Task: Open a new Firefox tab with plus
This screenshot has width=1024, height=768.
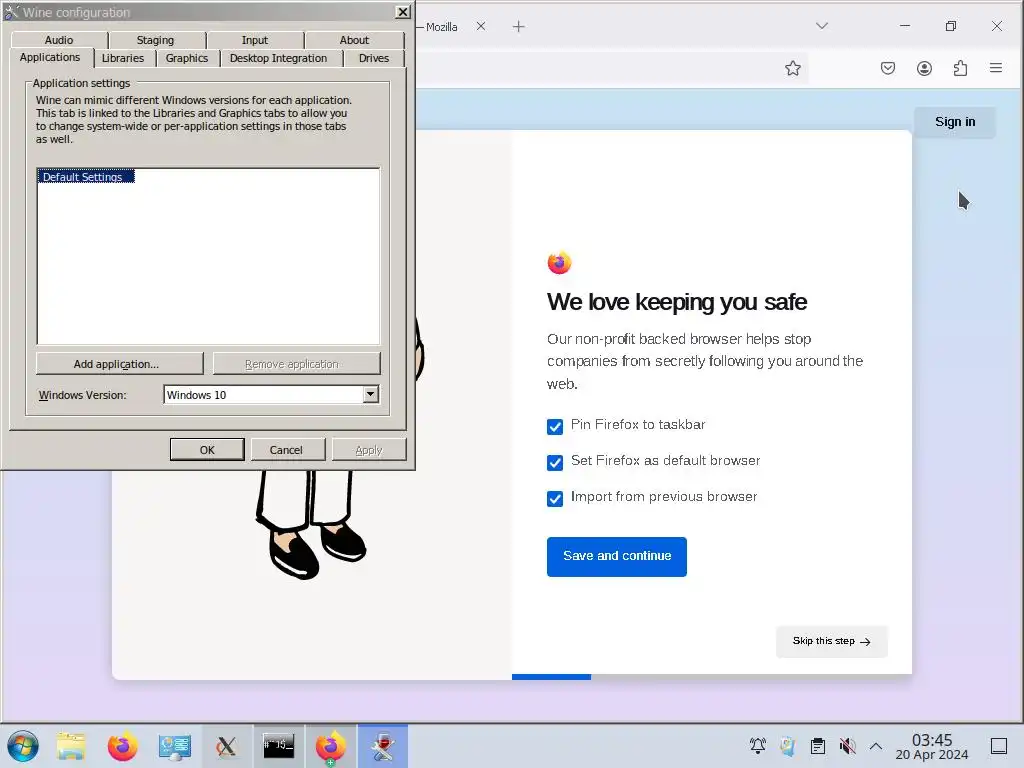Action: point(519,27)
